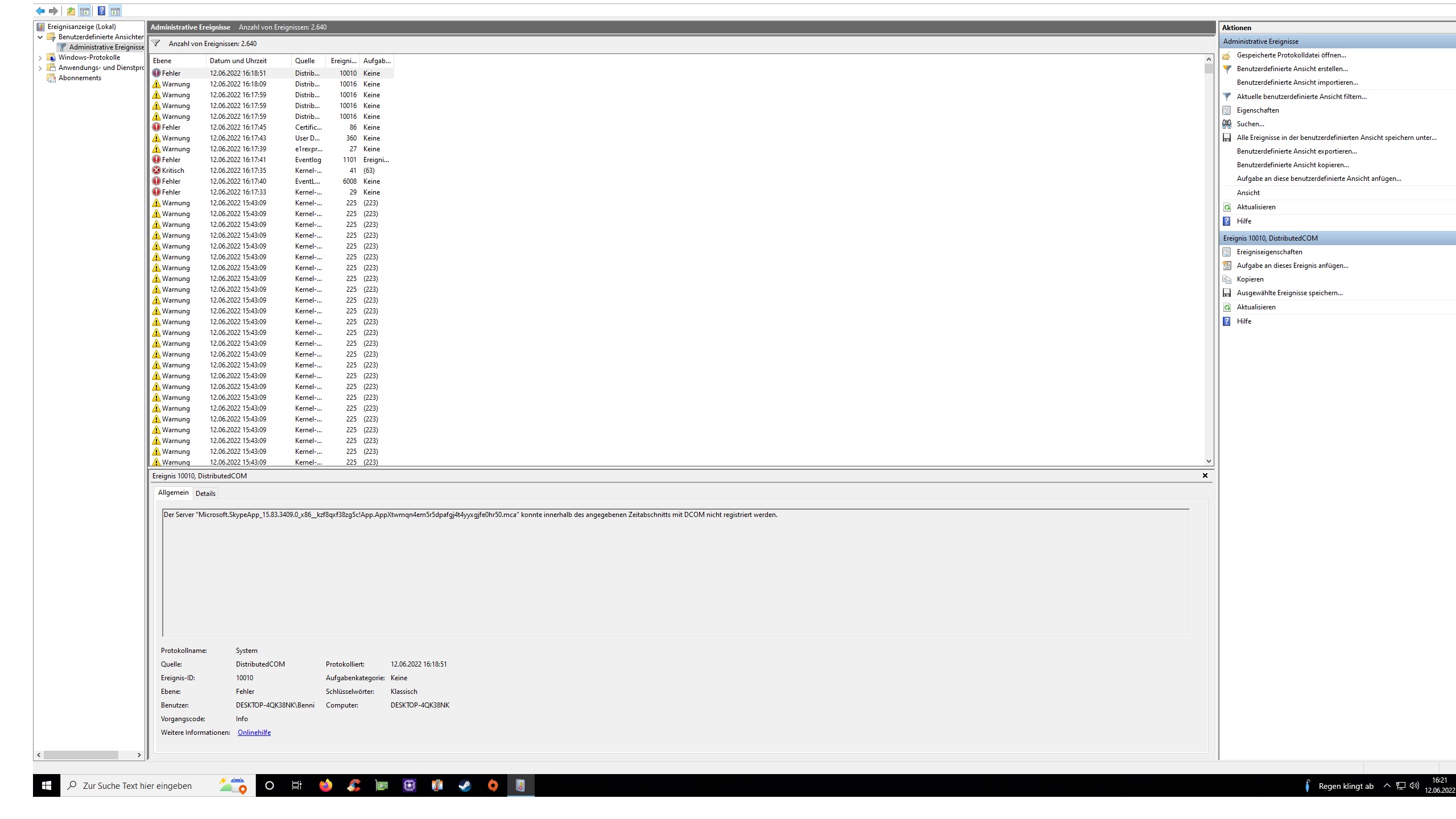The height and width of the screenshot is (819, 1456).
Task: Expand Anwendungs- und Dienstprotokolle node
Action: pos(40,68)
